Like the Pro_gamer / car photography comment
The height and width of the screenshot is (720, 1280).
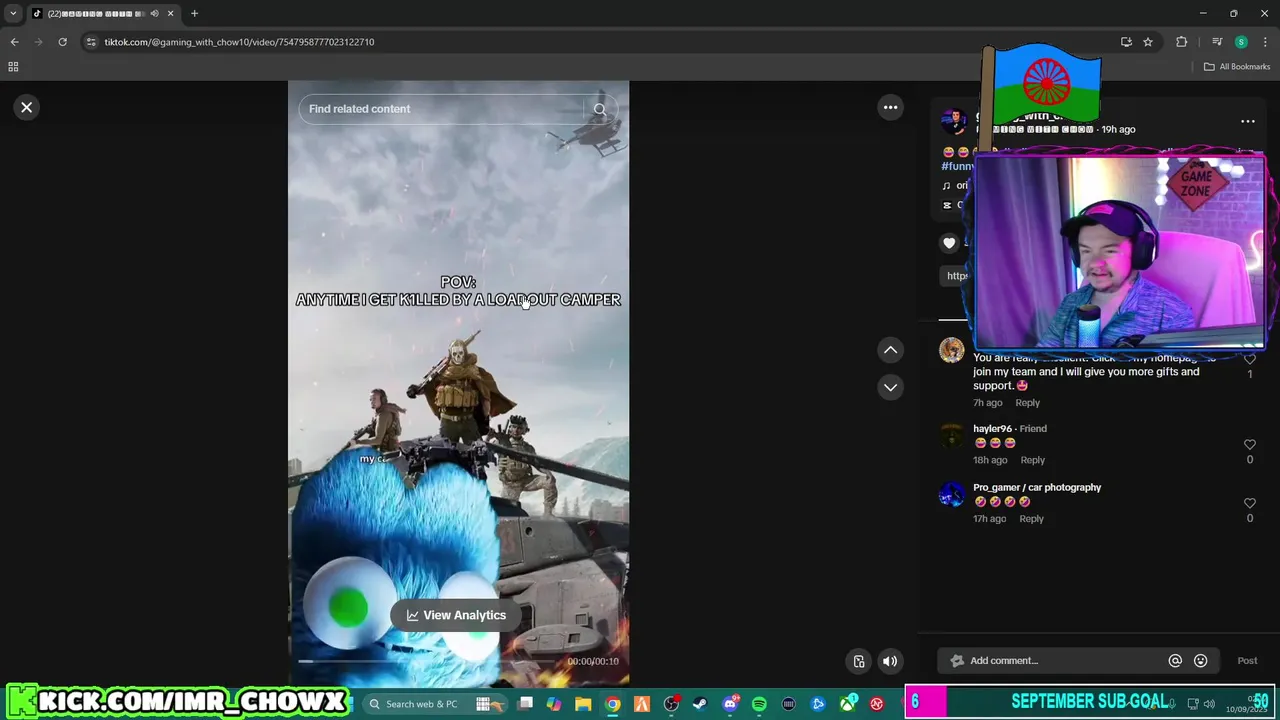click(1249, 503)
